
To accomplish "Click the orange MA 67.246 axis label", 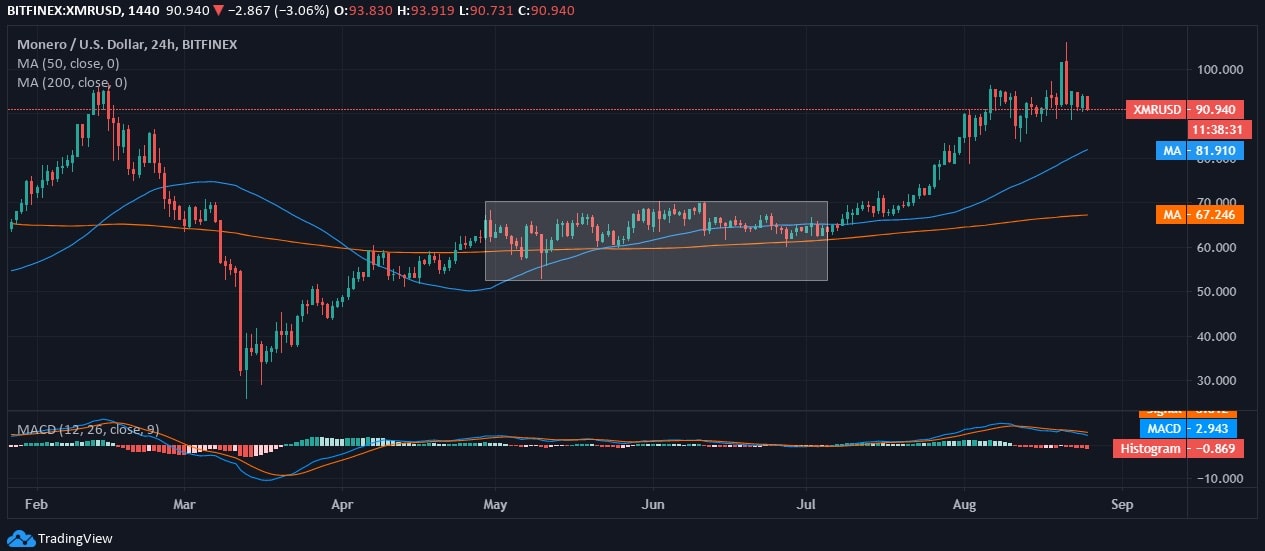I will (1200, 215).
